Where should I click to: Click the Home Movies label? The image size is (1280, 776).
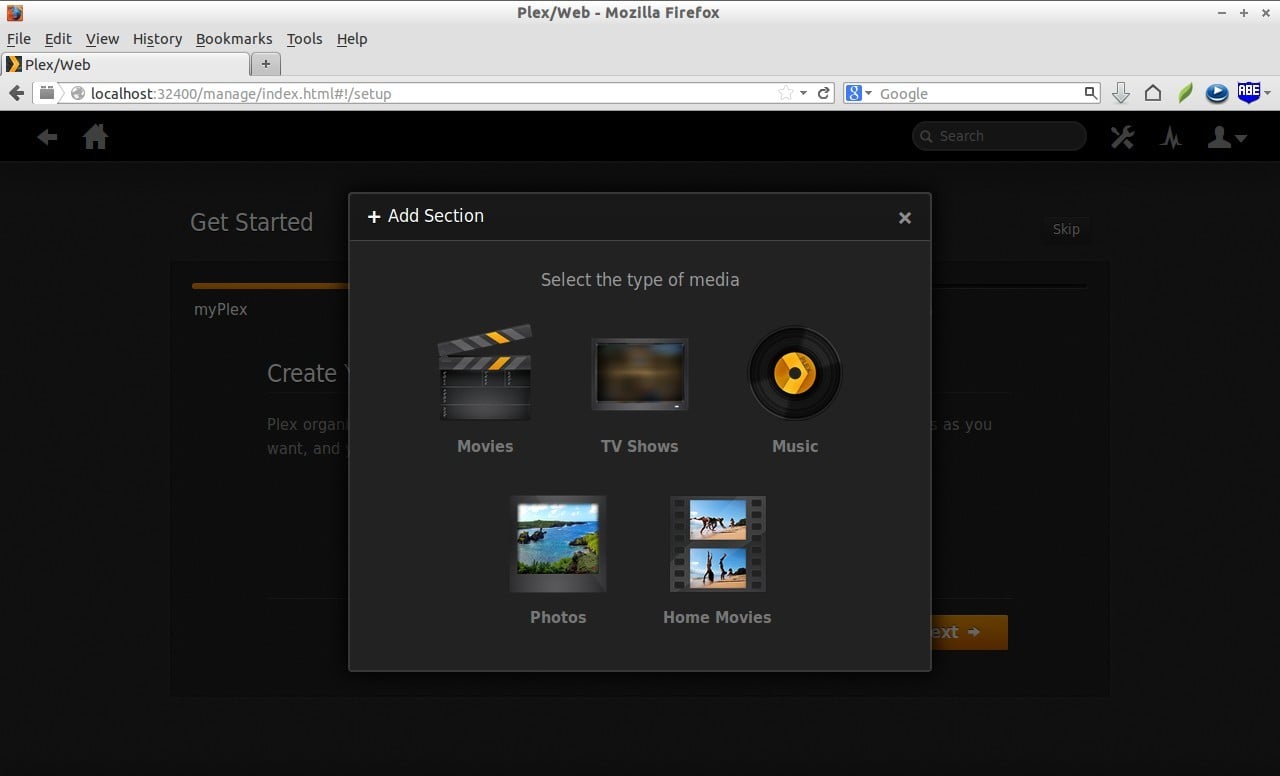click(x=717, y=617)
